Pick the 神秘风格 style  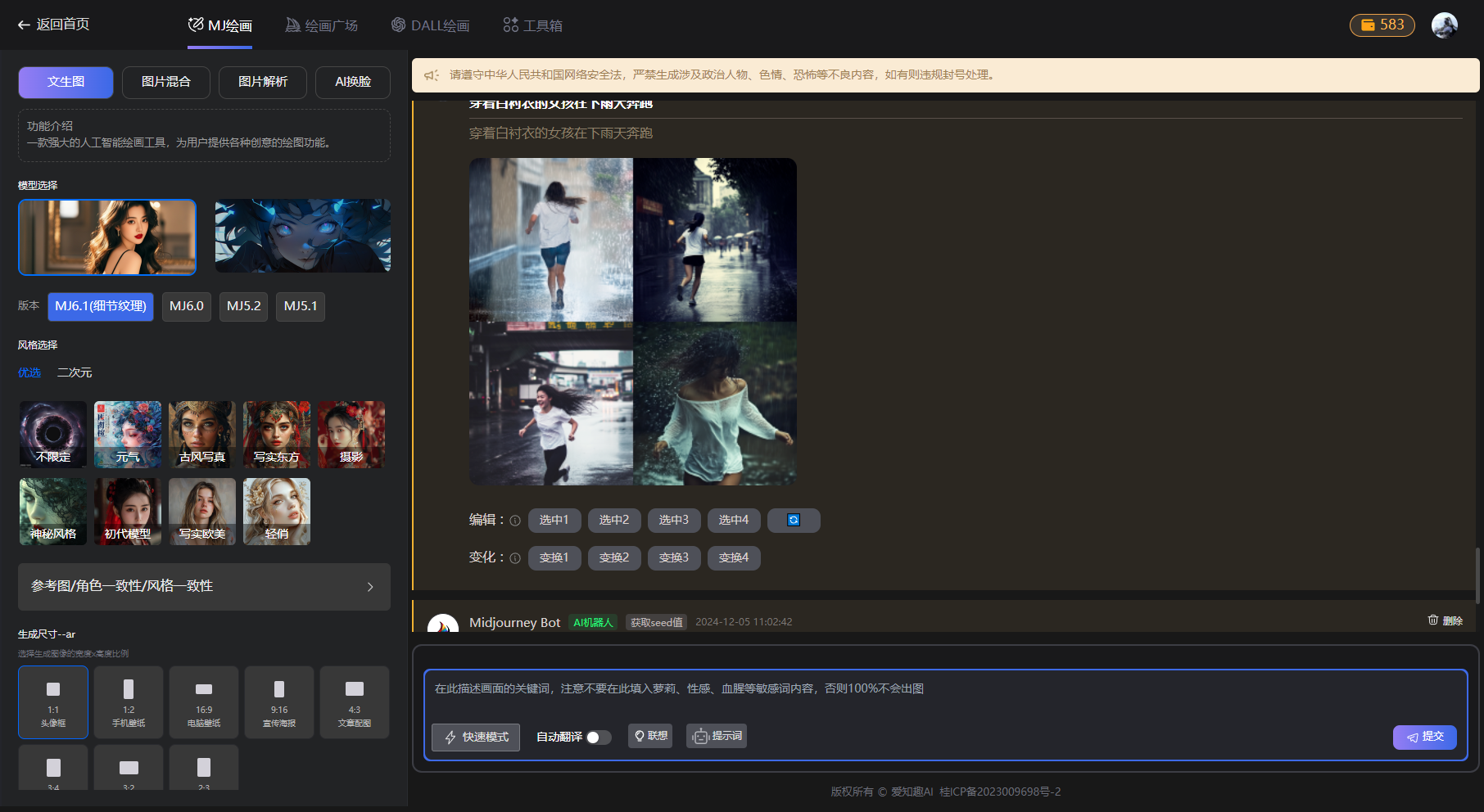click(x=53, y=512)
